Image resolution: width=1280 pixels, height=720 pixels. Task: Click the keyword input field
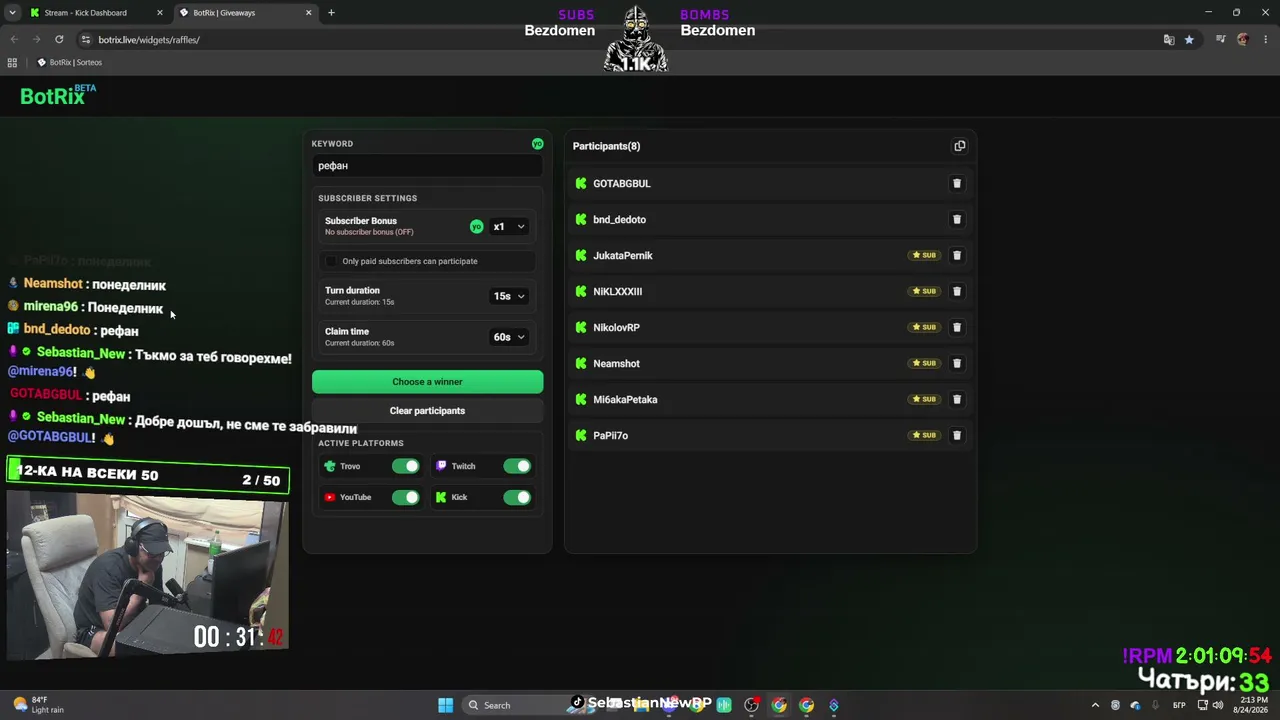point(427,166)
